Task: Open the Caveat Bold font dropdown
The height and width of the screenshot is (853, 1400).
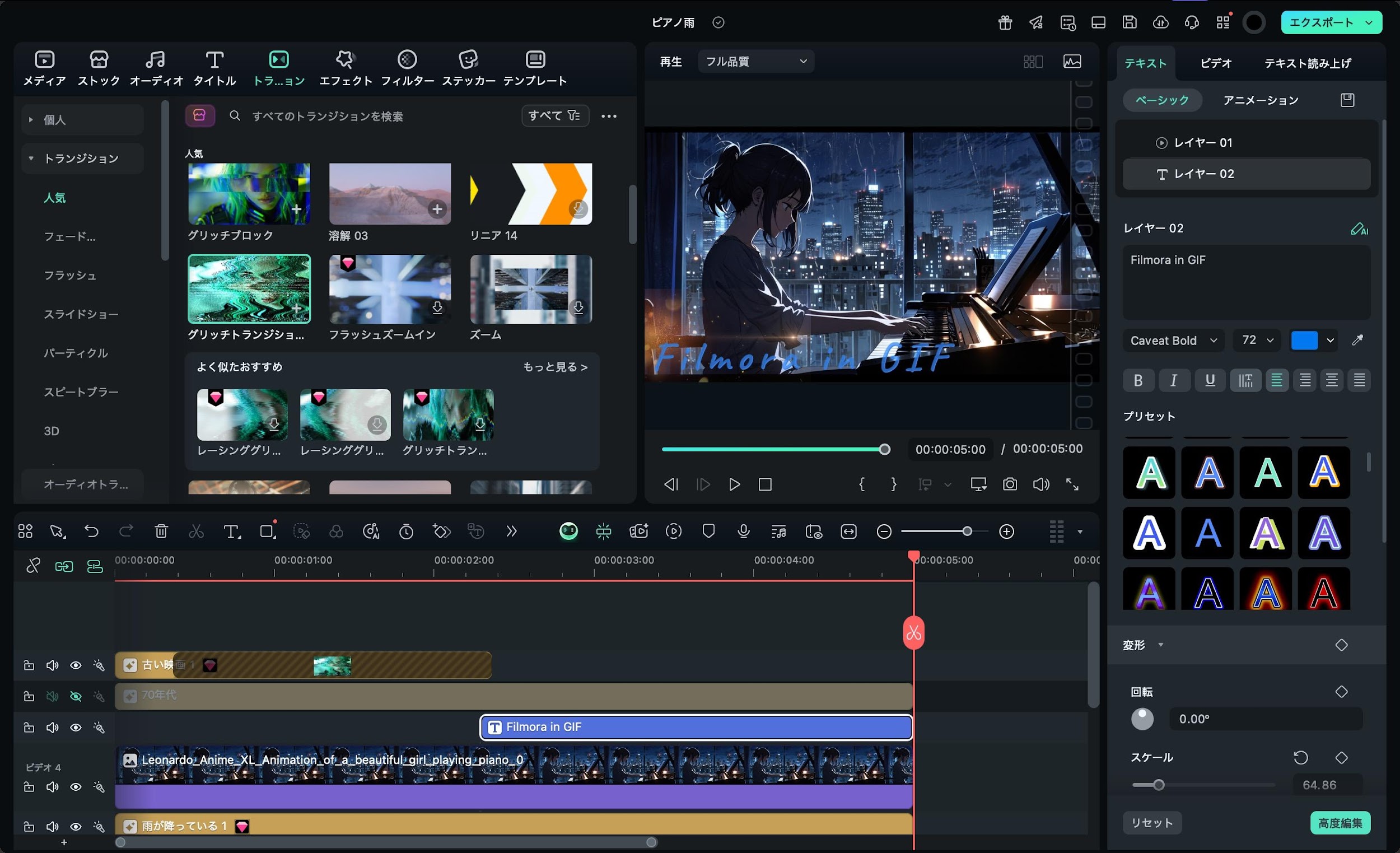Action: click(1173, 341)
